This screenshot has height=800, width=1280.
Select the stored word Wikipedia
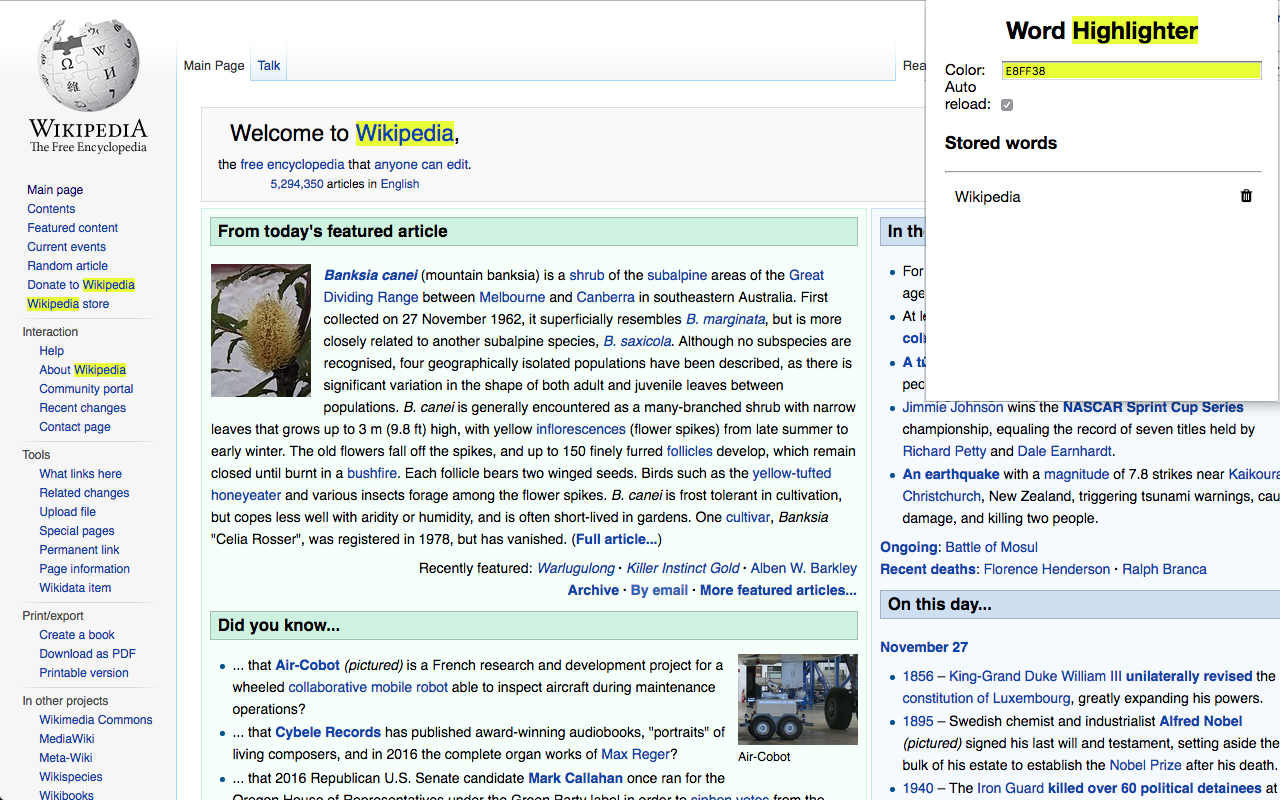pyautogui.click(x=987, y=197)
